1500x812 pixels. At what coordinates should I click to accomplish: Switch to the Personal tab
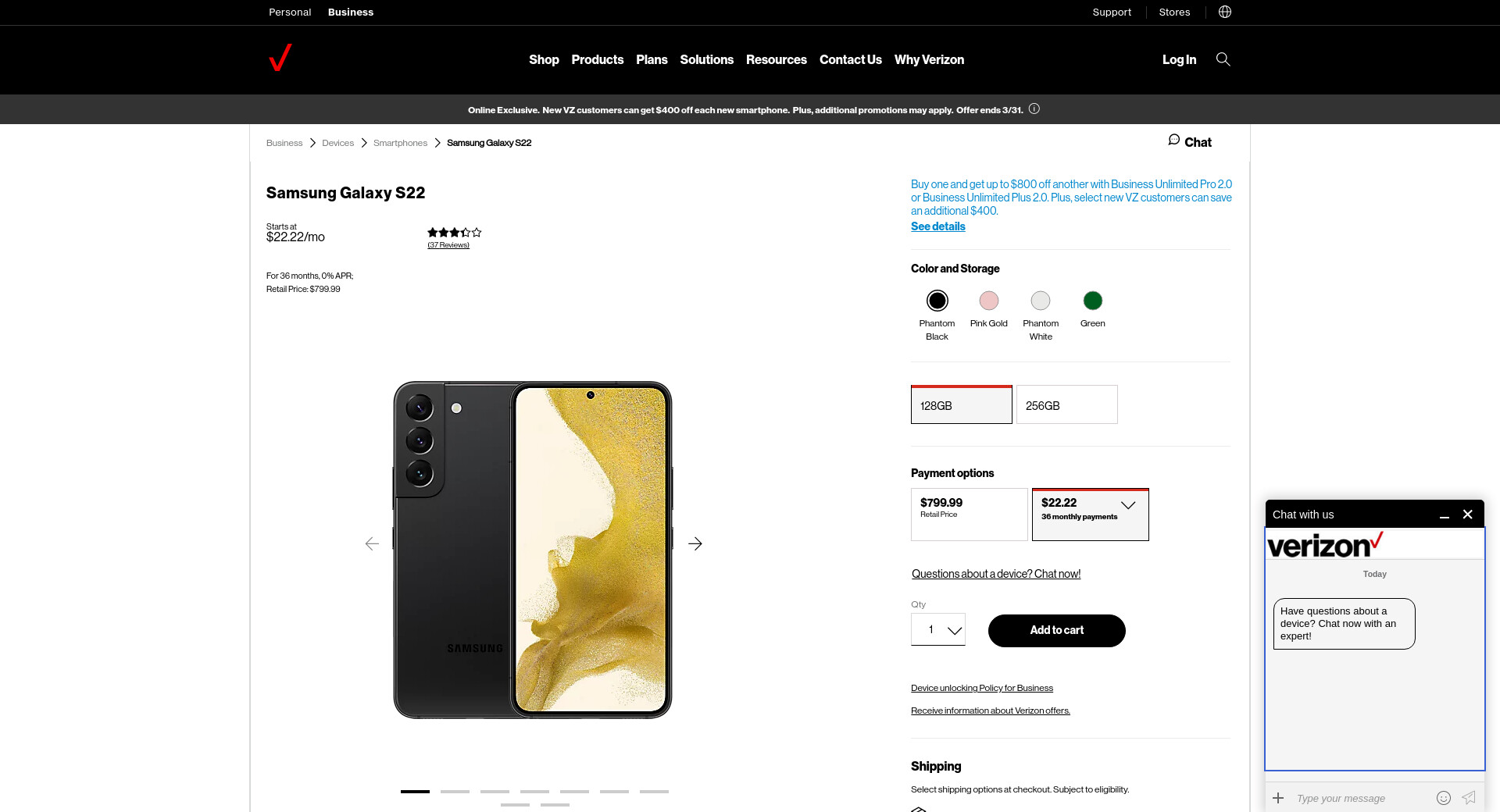[290, 12]
